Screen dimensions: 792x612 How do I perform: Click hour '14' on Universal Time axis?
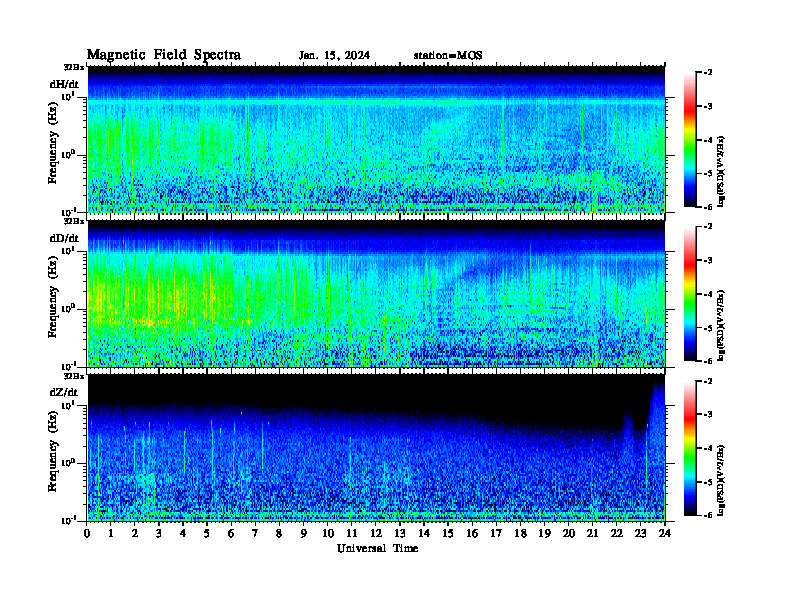coord(424,533)
